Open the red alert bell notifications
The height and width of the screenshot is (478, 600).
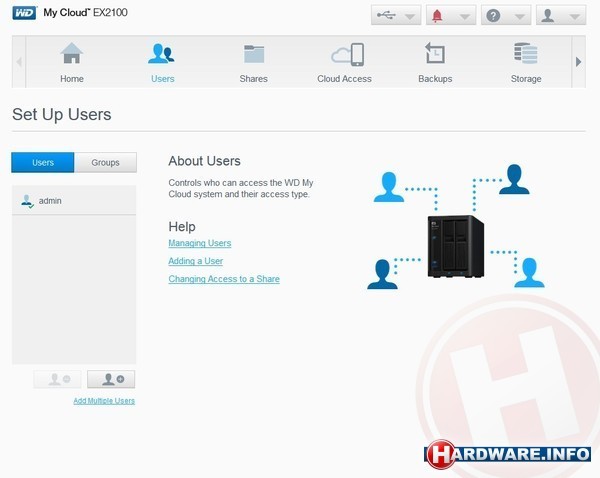pos(437,16)
